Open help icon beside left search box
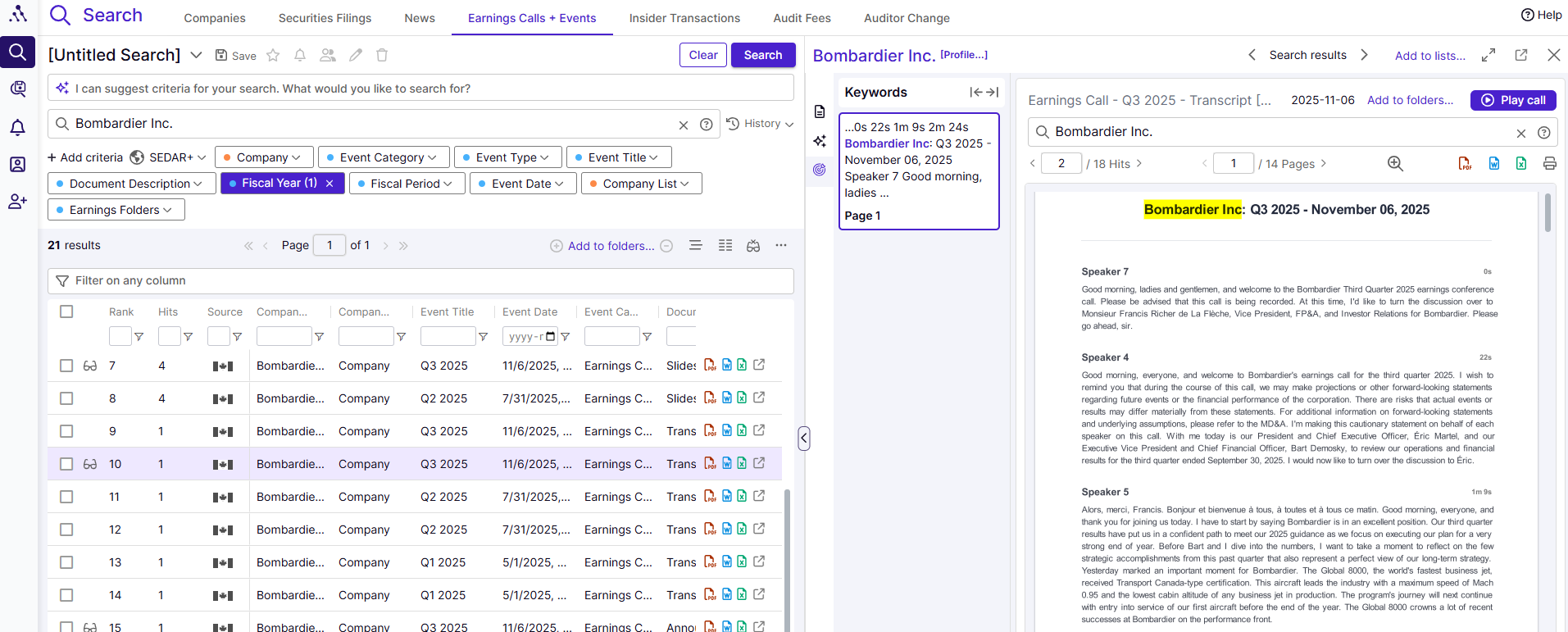This screenshot has width=1568, height=632. click(706, 125)
